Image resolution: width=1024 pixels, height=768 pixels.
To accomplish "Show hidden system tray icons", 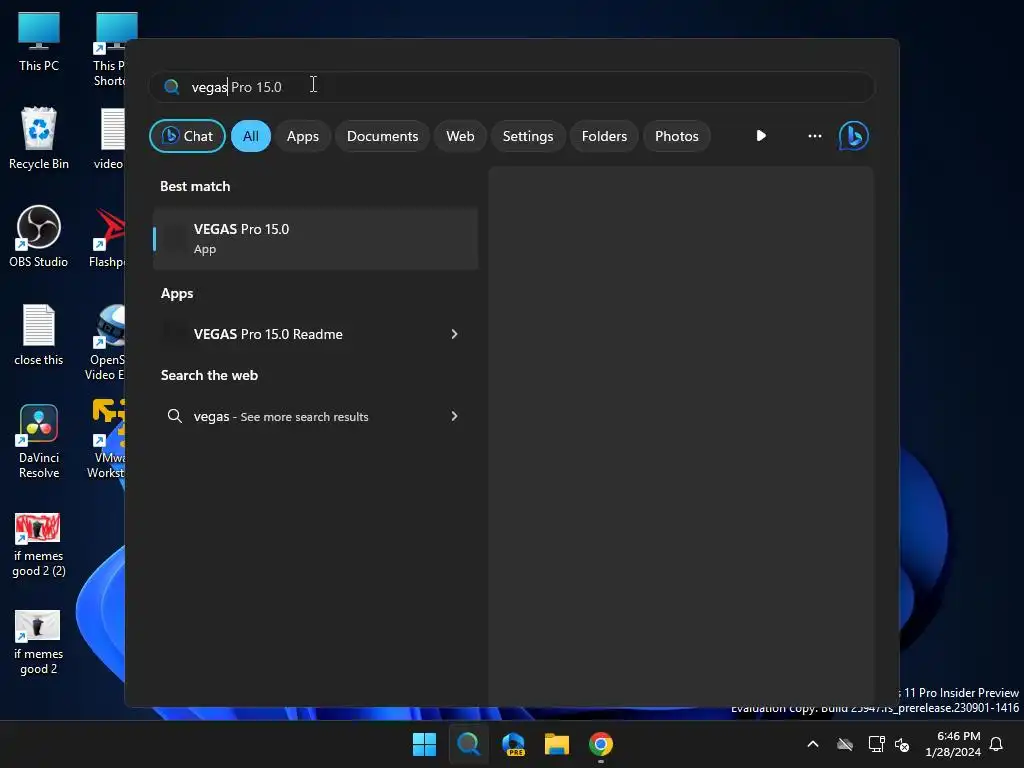I will (x=813, y=744).
